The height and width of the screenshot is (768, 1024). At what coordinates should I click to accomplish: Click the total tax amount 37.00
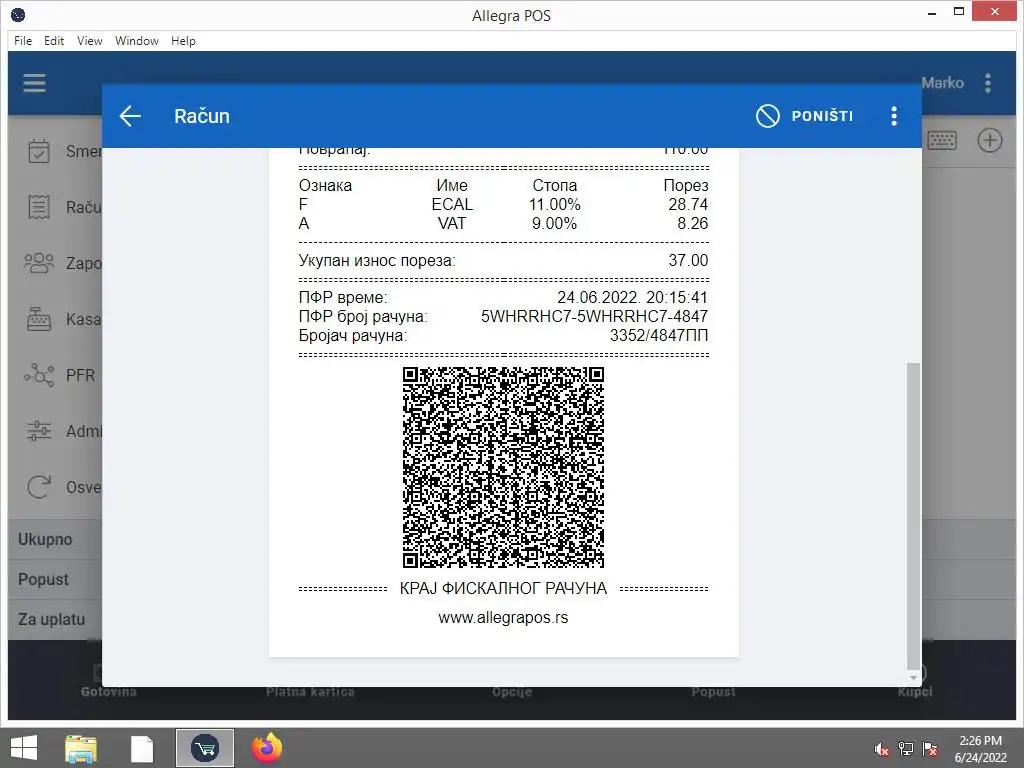pos(688,261)
